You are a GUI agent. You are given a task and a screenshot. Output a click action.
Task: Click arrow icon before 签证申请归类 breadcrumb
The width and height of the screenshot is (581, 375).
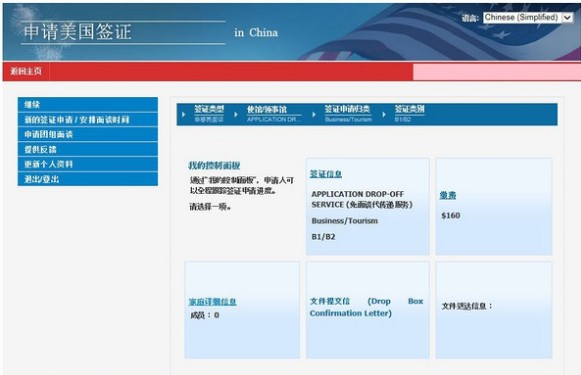coord(314,115)
